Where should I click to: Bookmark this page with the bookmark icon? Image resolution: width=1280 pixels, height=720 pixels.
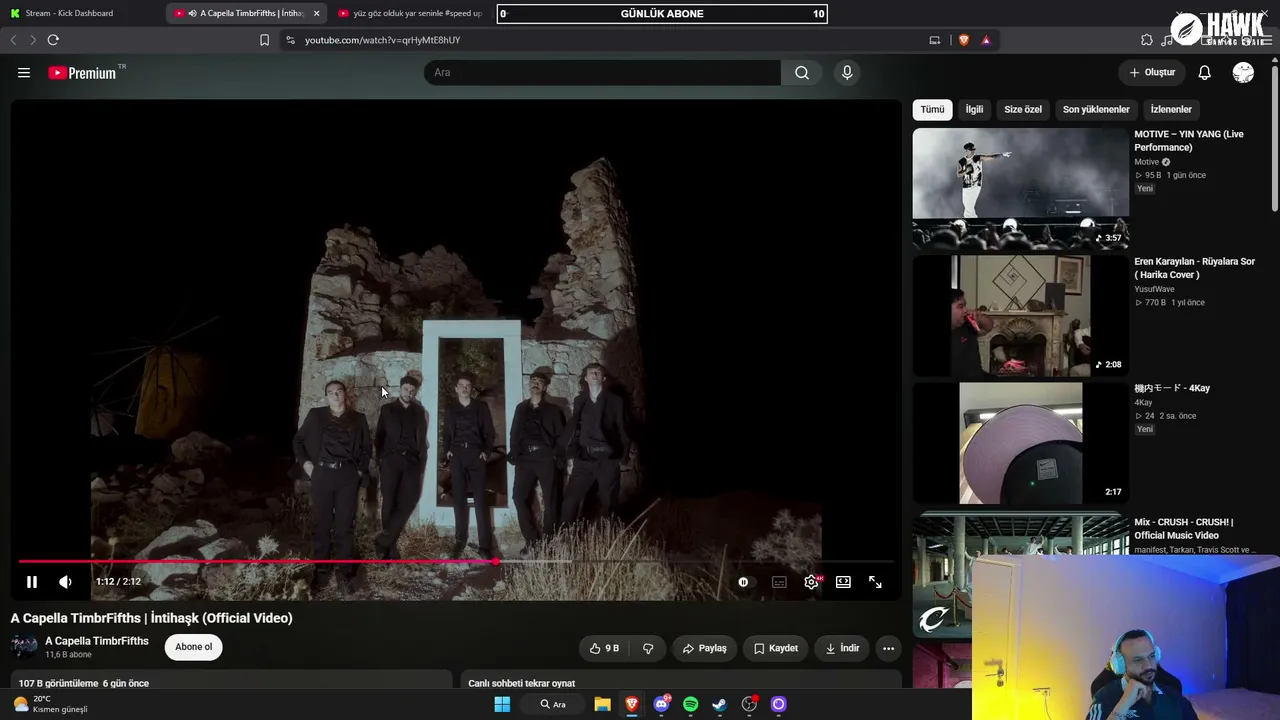[264, 40]
